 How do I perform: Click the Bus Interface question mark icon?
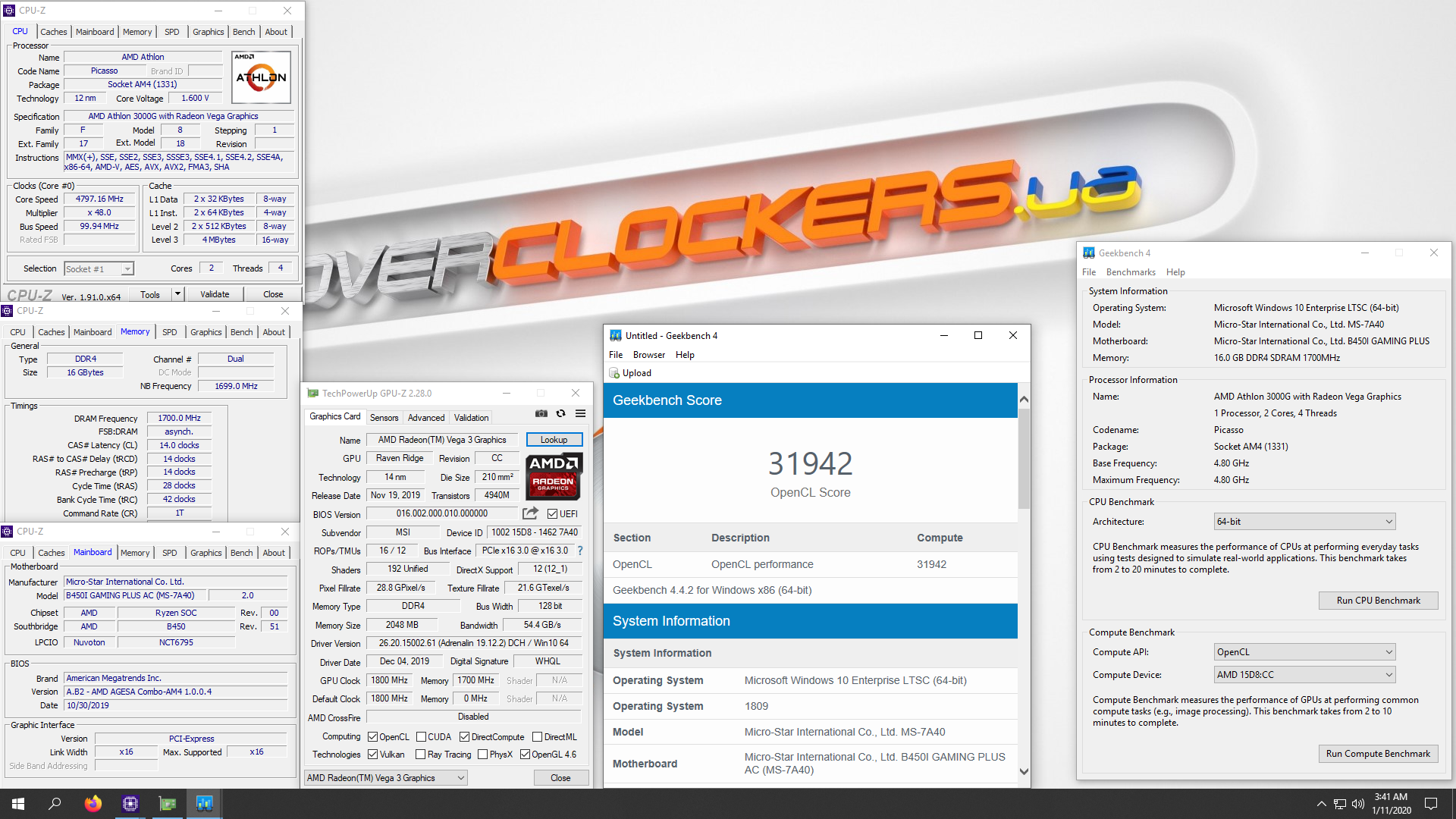580,551
